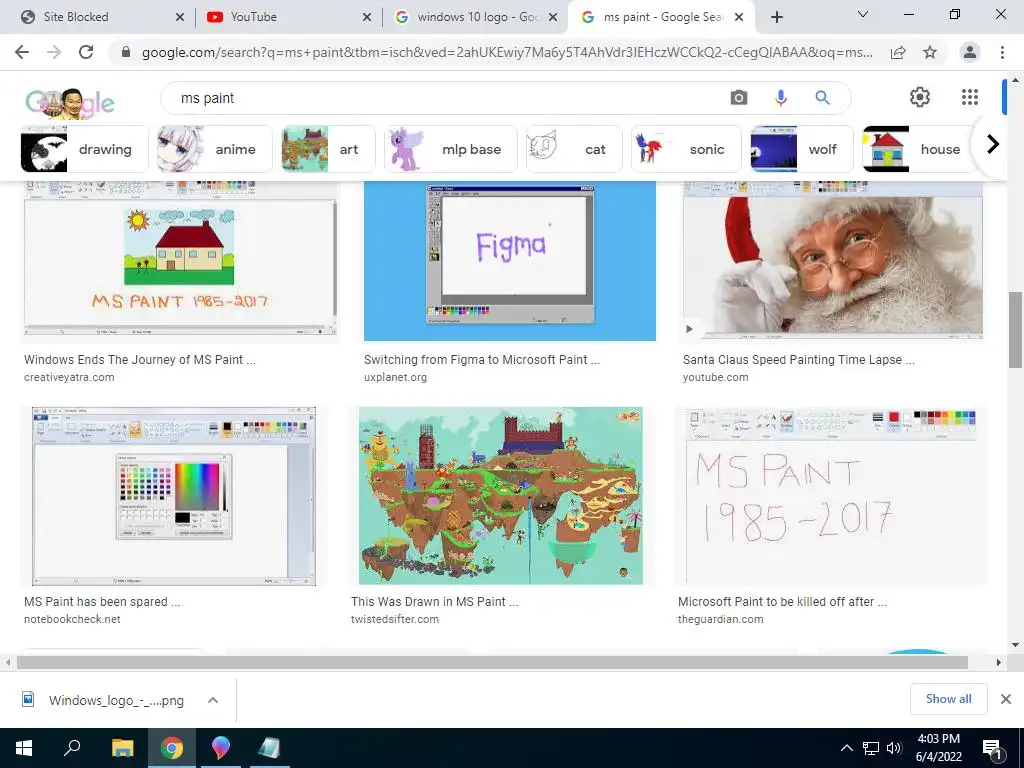Screen dimensions: 1024x768
Task: Open the floating islands drawing image
Action: point(500,496)
